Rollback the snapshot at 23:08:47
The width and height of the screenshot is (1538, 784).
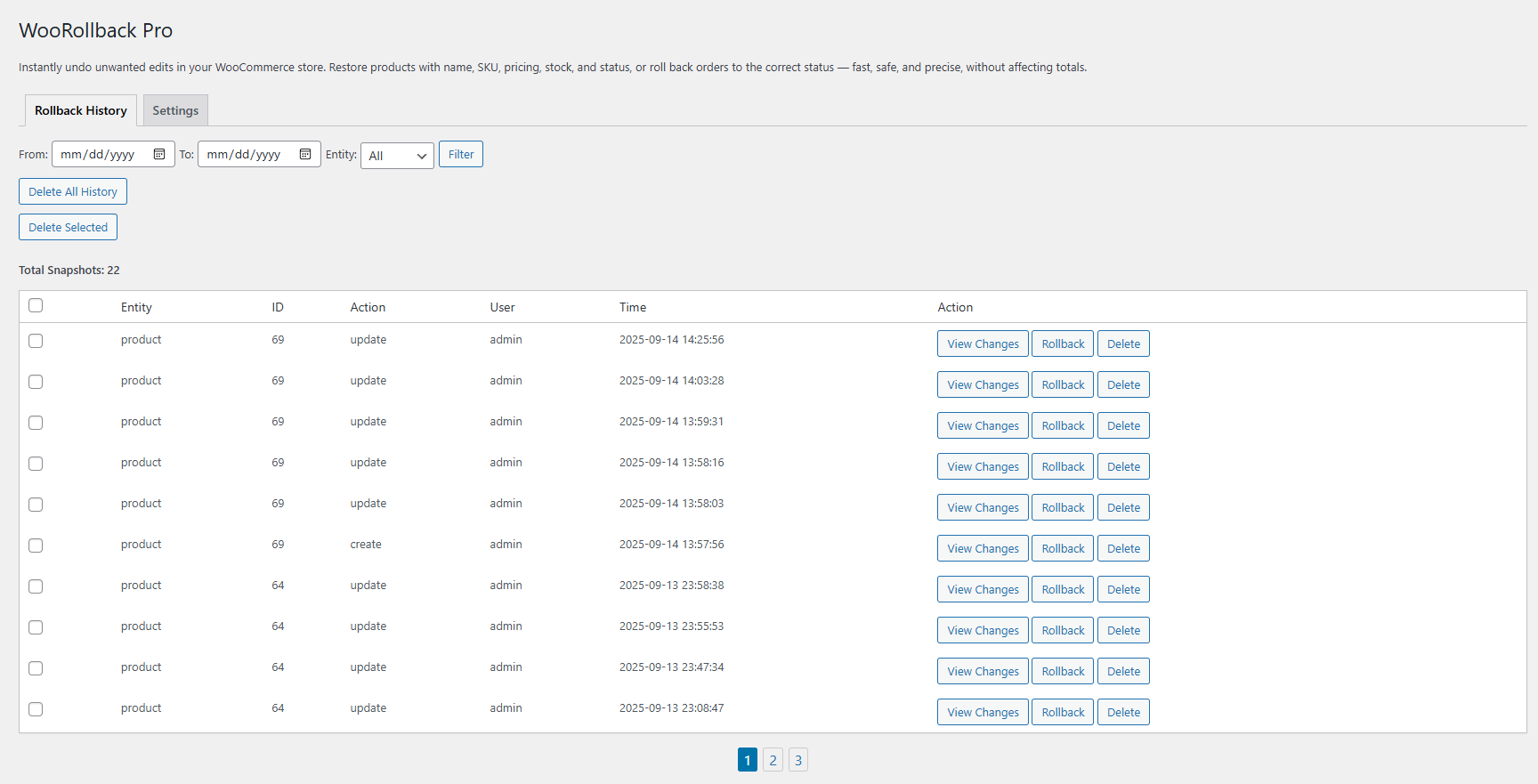1063,712
